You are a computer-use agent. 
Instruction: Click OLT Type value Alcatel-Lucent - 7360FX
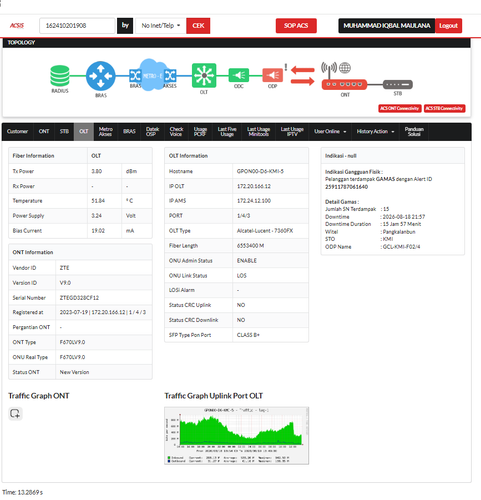coord(265,231)
